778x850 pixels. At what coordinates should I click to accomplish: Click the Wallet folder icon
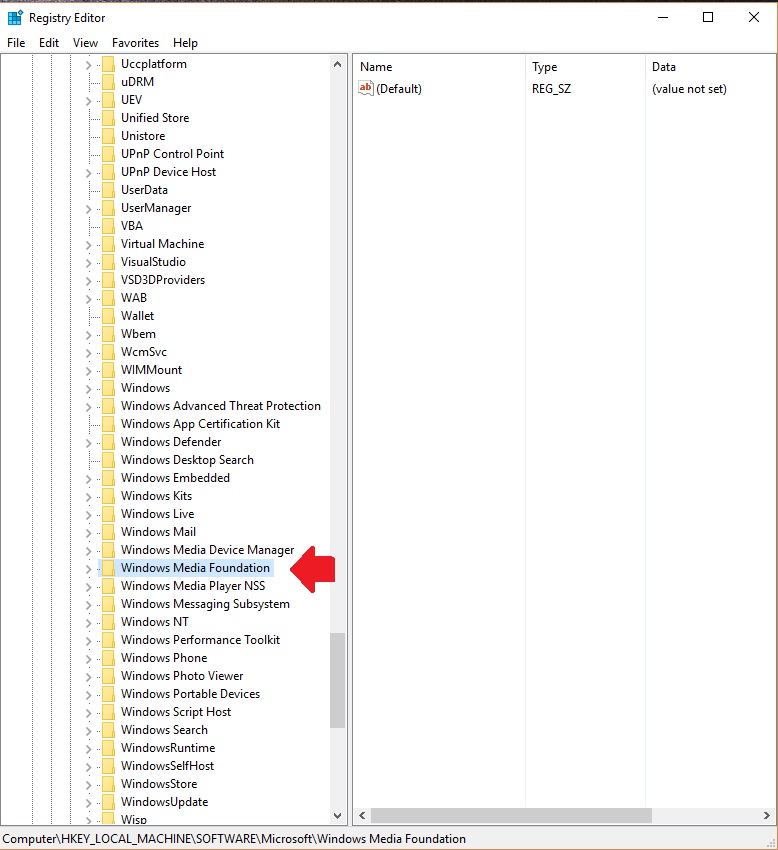pos(108,315)
